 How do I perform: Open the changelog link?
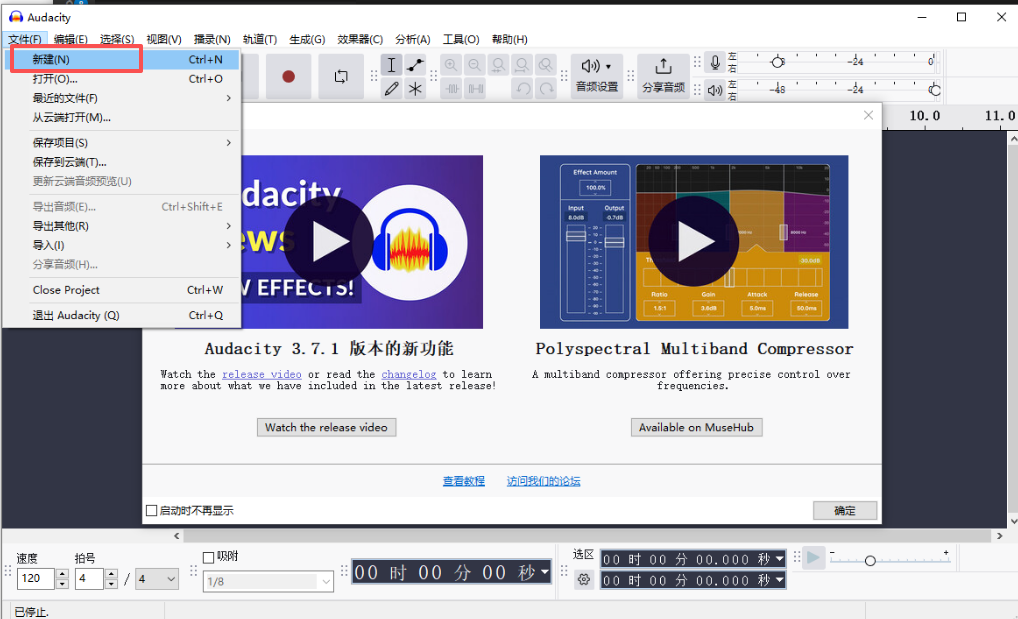click(x=408, y=375)
